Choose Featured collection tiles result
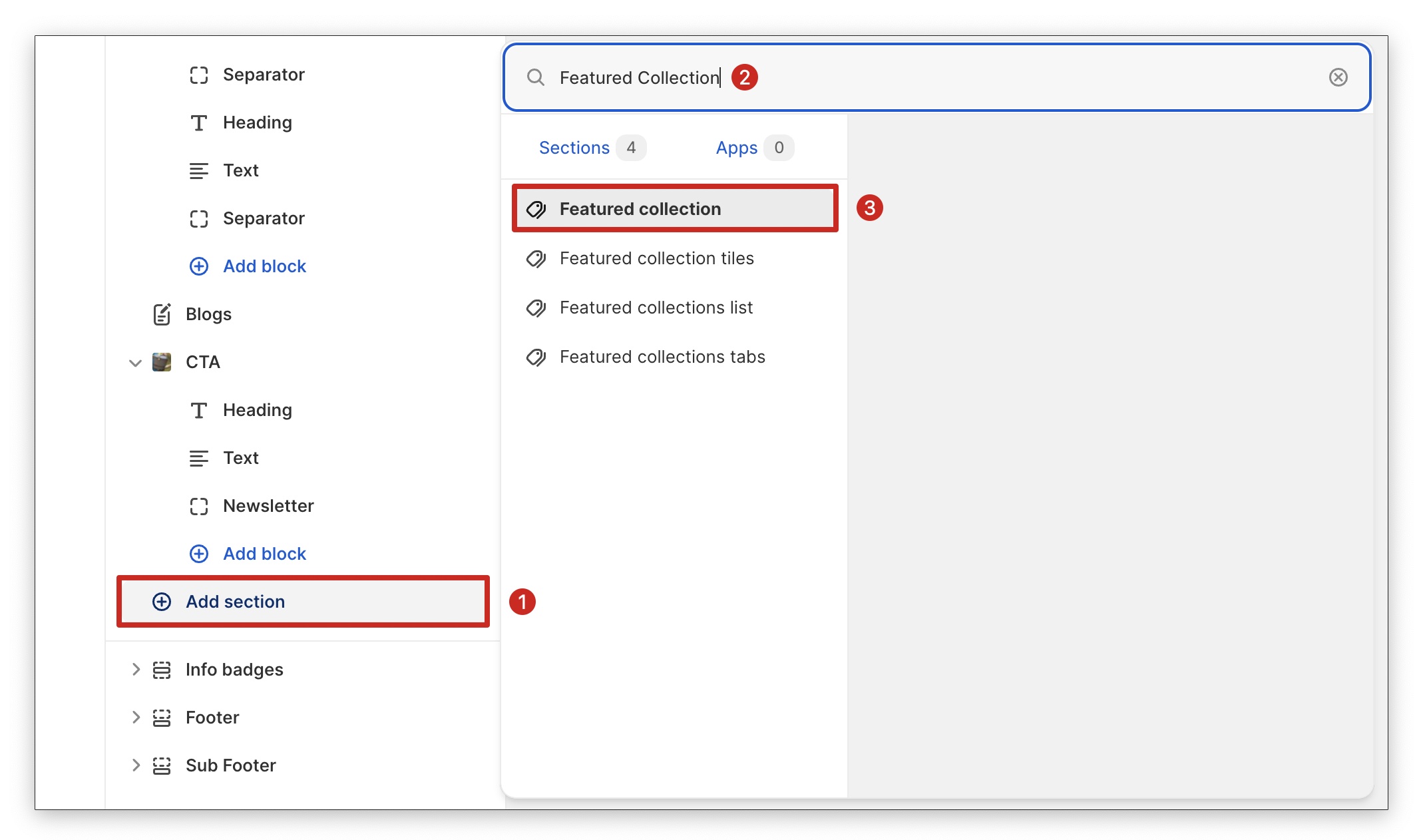1423x840 pixels. click(656, 258)
